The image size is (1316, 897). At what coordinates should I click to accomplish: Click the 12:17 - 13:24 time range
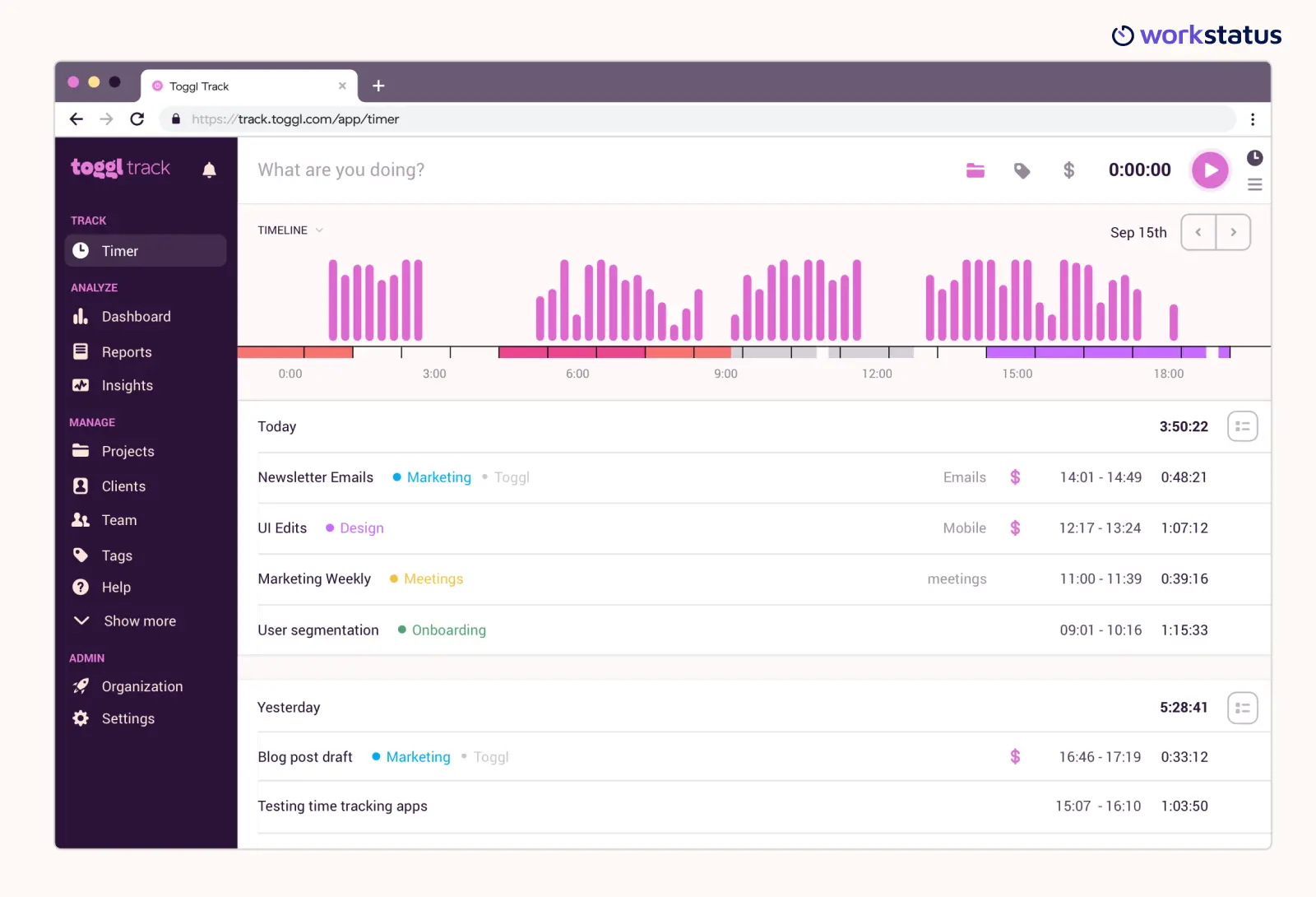[x=1100, y=528]
